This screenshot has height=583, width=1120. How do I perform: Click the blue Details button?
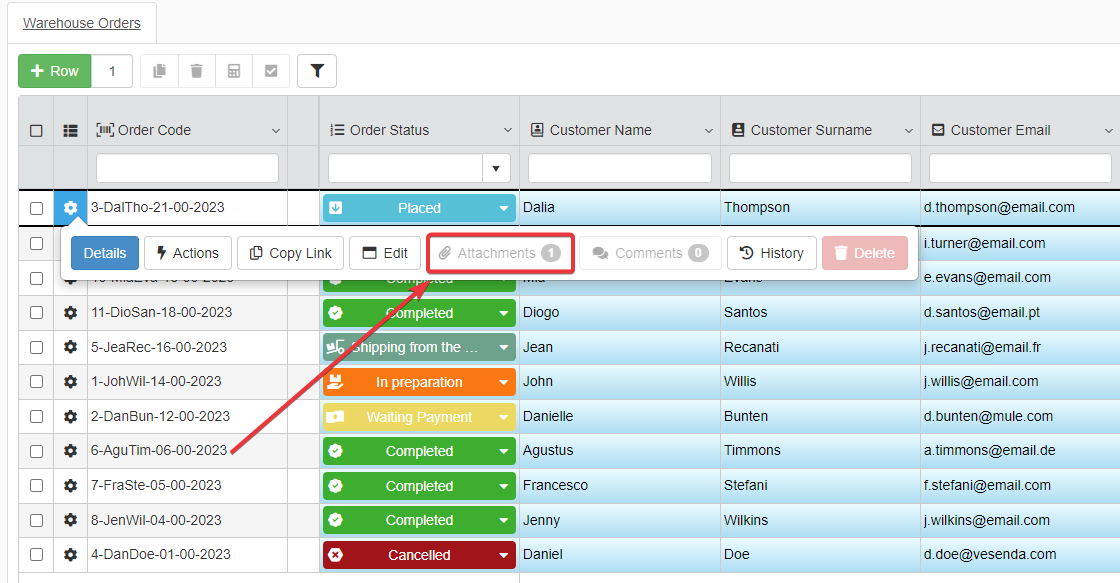coord(105,253)
